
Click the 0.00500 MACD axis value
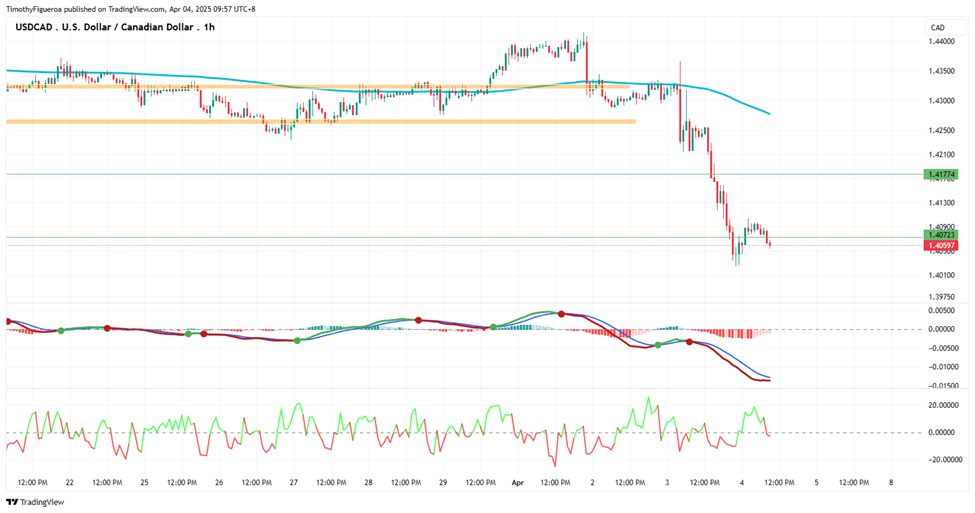[x=941, y=310]
